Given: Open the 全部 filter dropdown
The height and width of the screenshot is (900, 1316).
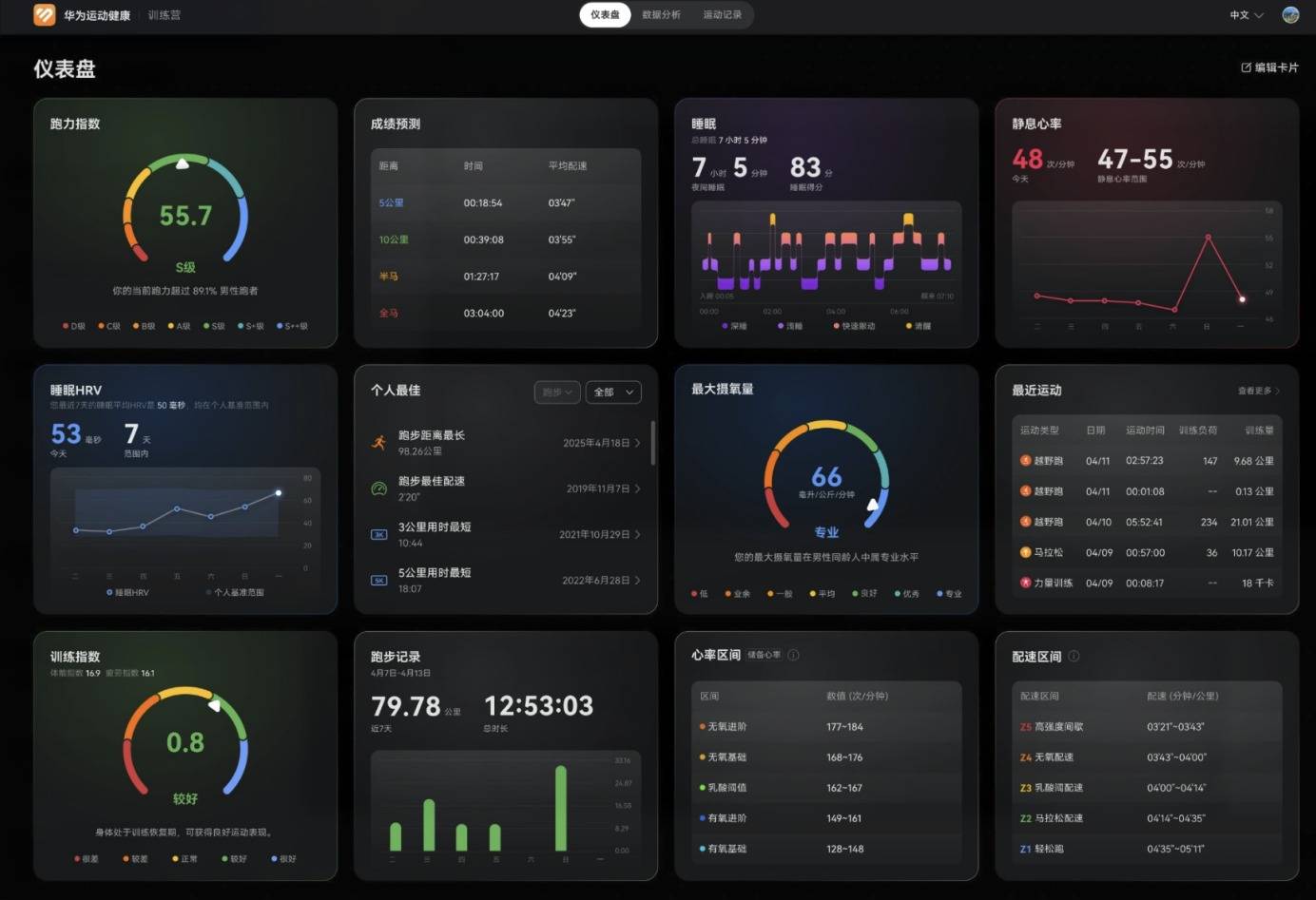Looking at the screenshot, I should (613, 392).
